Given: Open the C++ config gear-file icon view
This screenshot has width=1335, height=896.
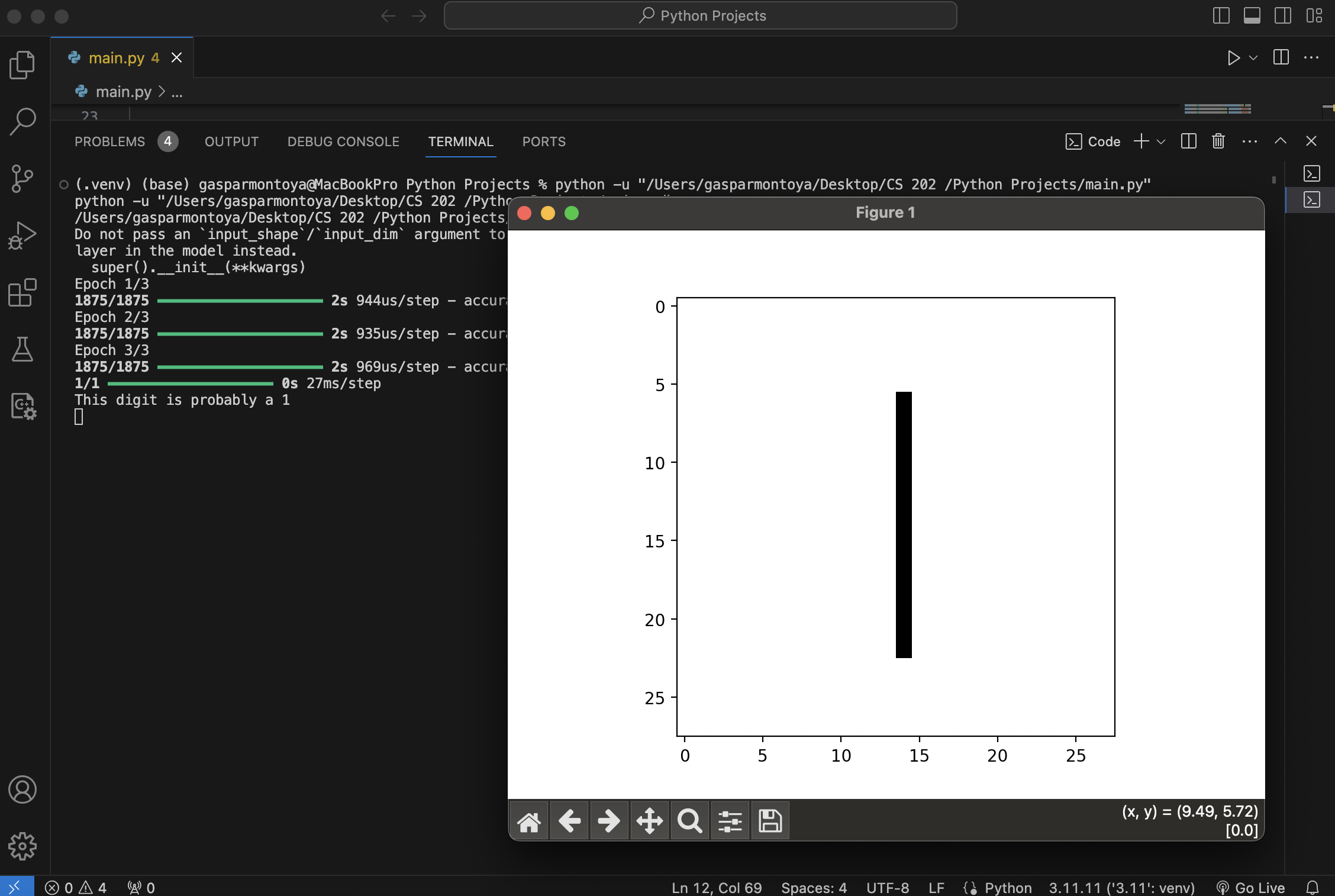Looking at the screenshot, I should pos(22,407).
